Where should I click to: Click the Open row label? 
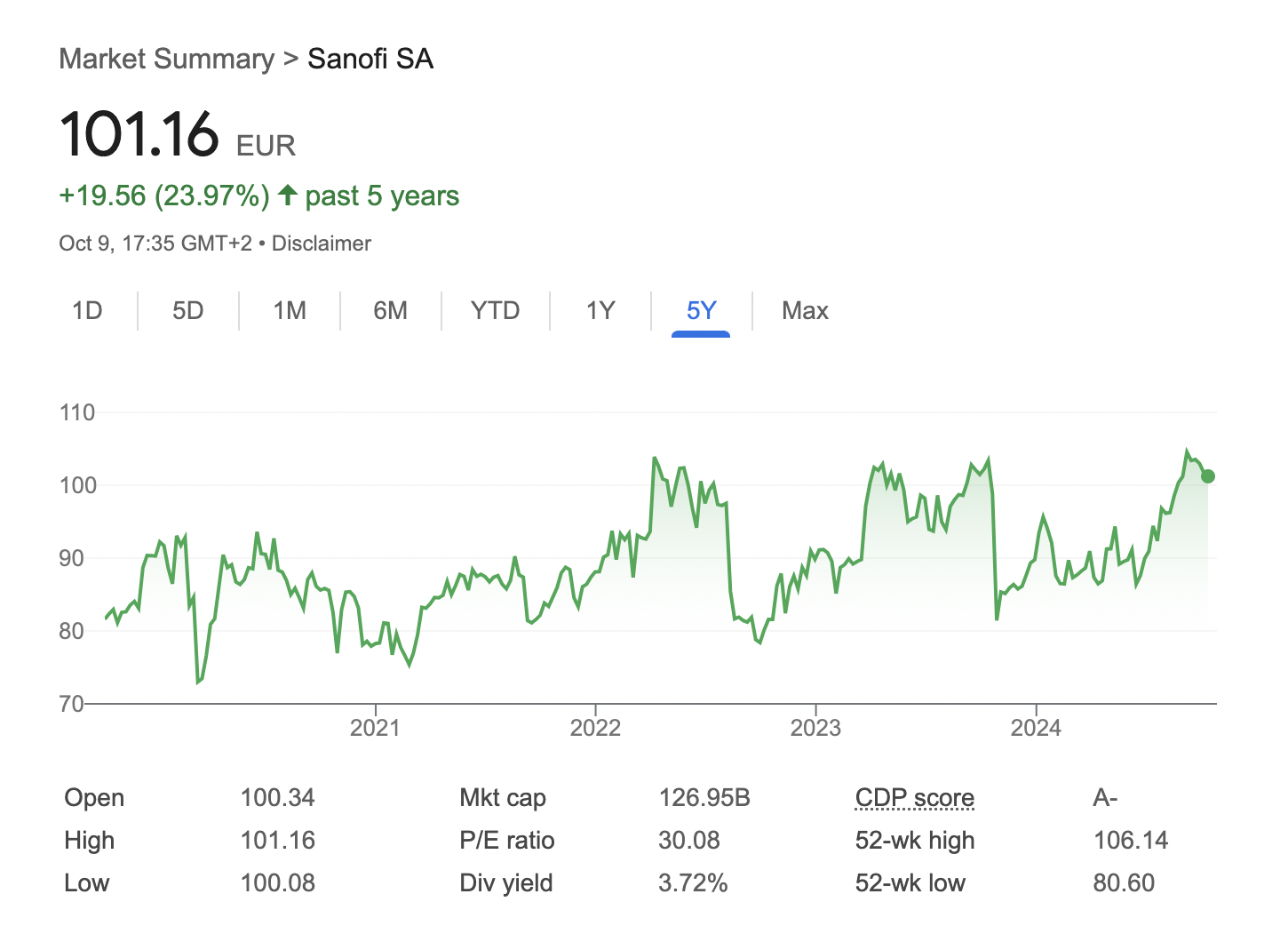click(x=94, y=798)
